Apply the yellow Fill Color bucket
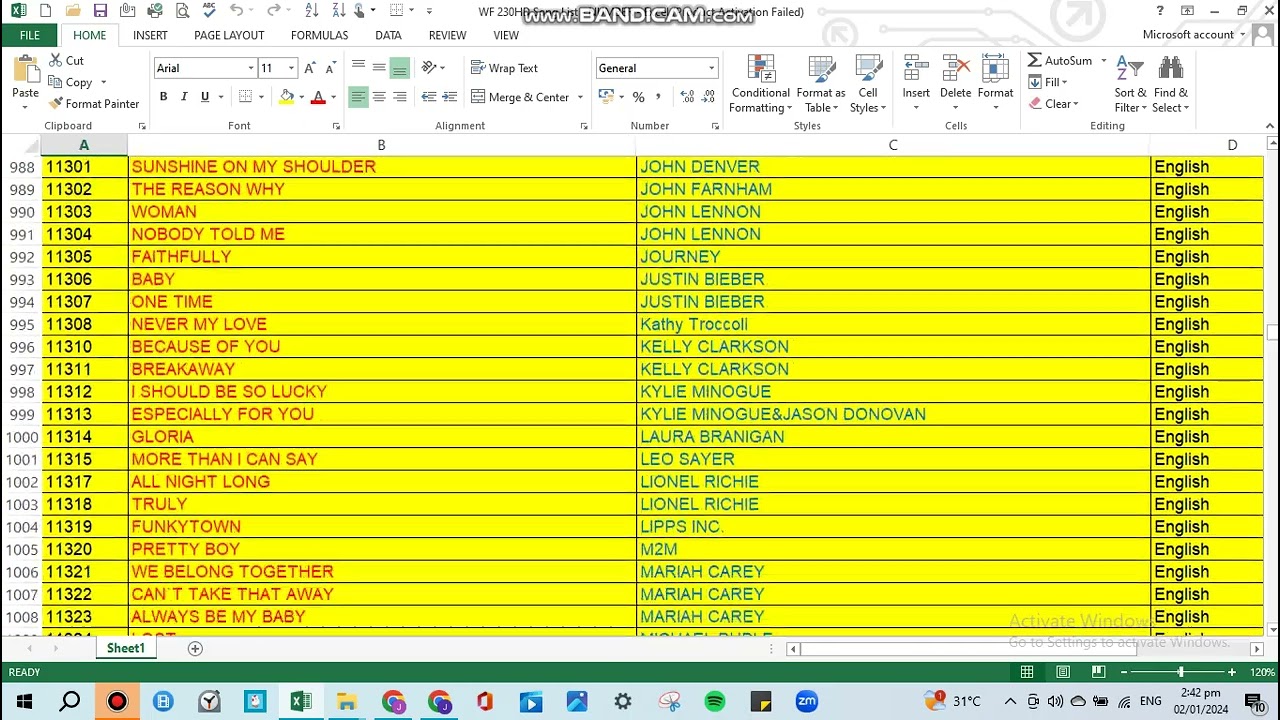The image size is (1280, 720). (287, 97)
